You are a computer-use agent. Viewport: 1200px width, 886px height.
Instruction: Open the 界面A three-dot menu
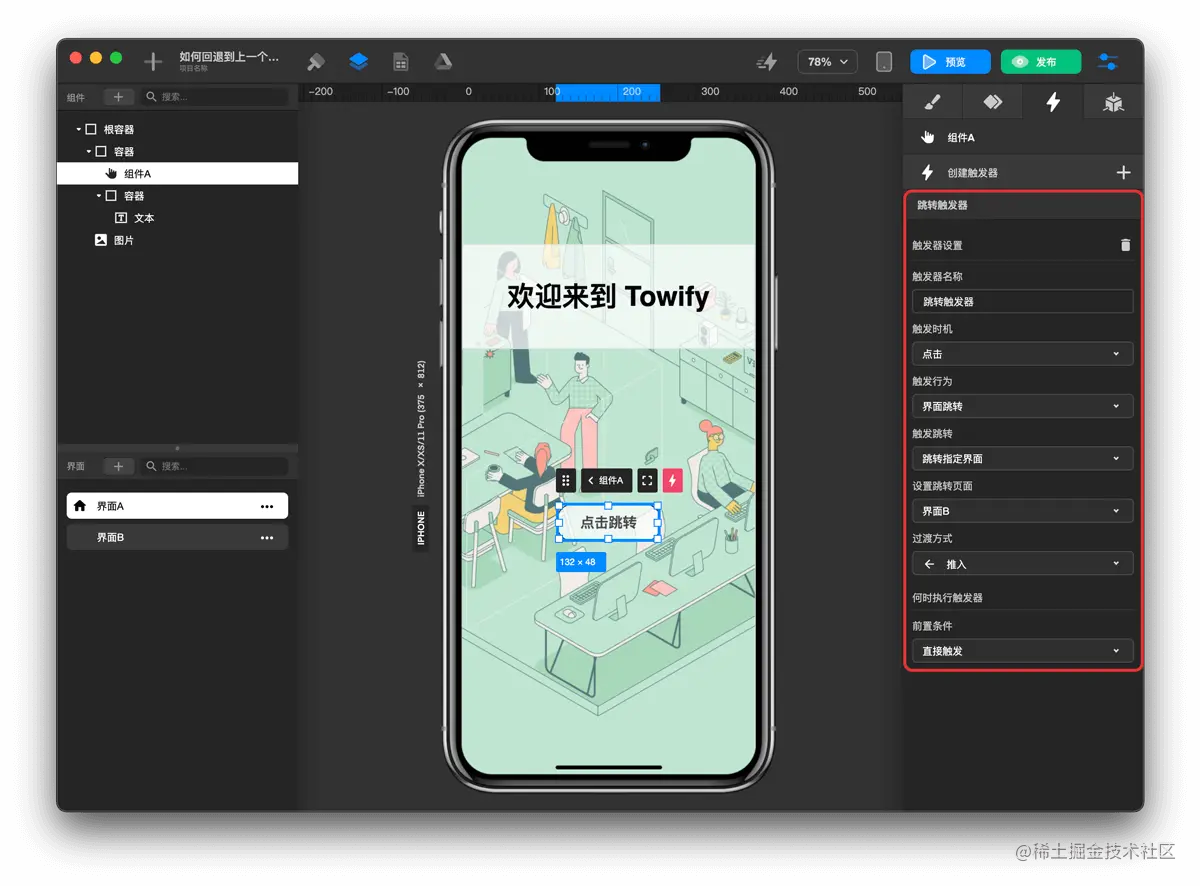(x=267, y=507)
